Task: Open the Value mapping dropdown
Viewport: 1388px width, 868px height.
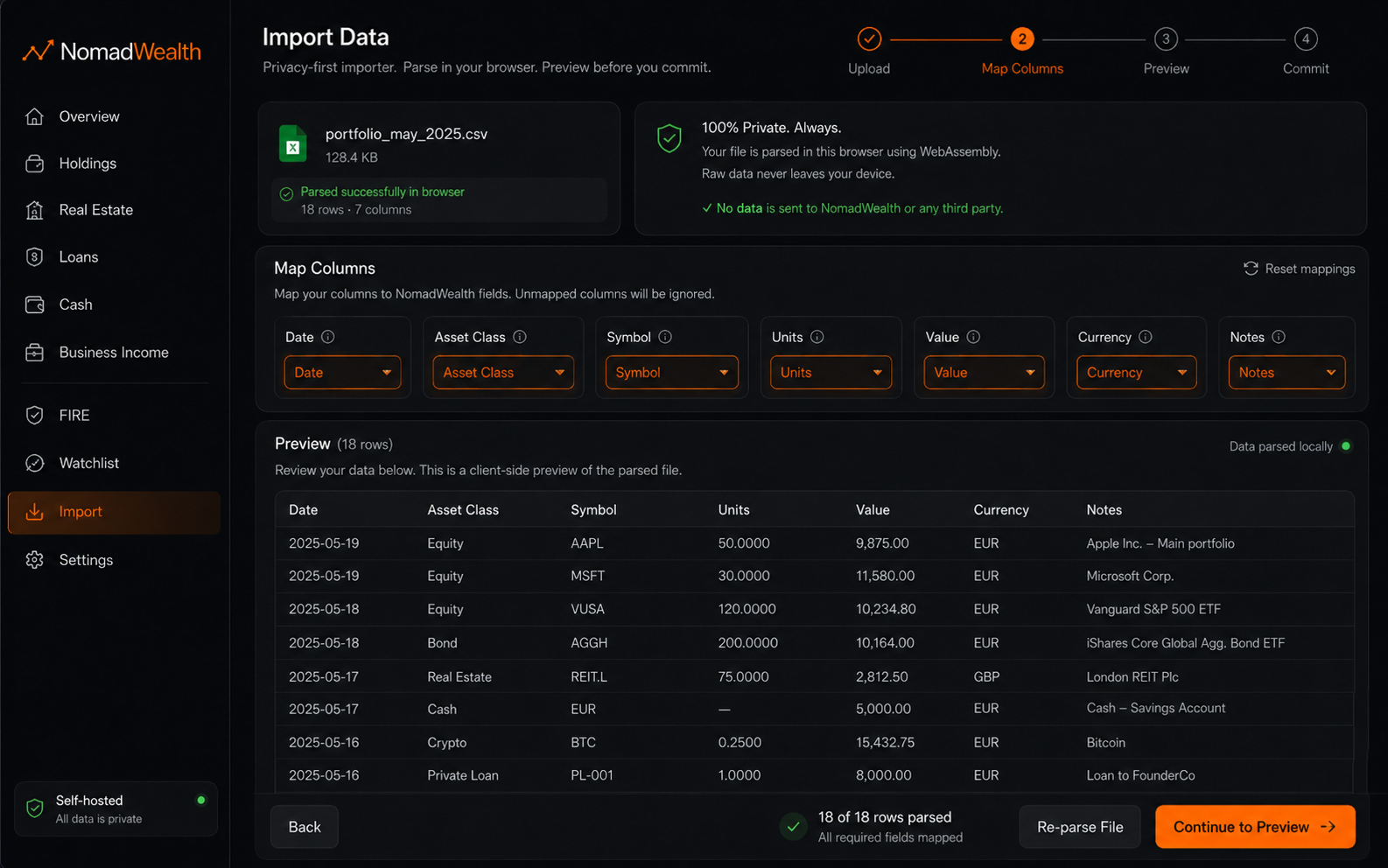Action: pyautogui.click(x=984, y=373)
